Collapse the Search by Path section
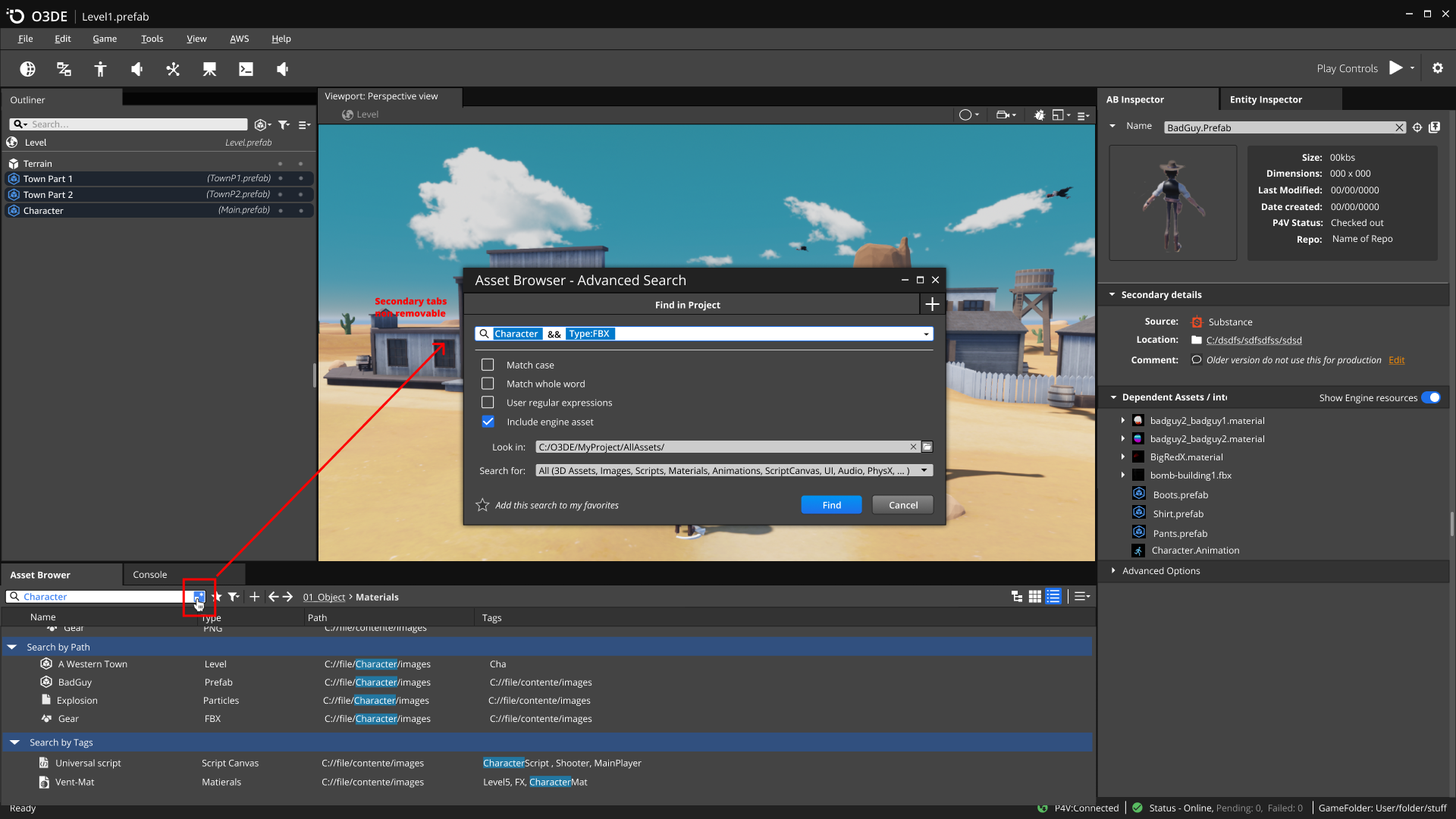The image size is (1456, 819). [x=12, y=647]
